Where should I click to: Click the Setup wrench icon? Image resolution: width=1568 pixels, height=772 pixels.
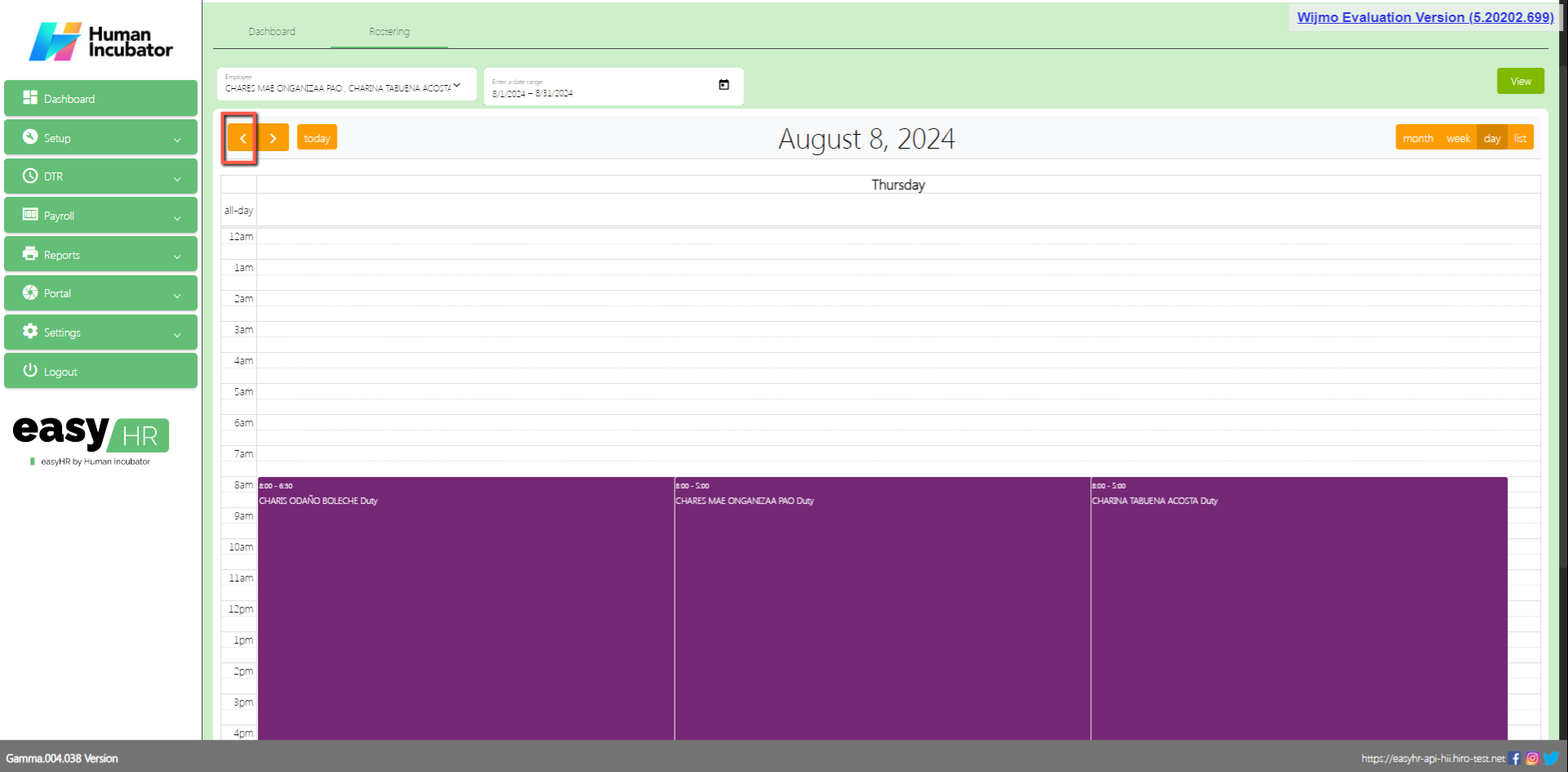(x=30, y=137)
